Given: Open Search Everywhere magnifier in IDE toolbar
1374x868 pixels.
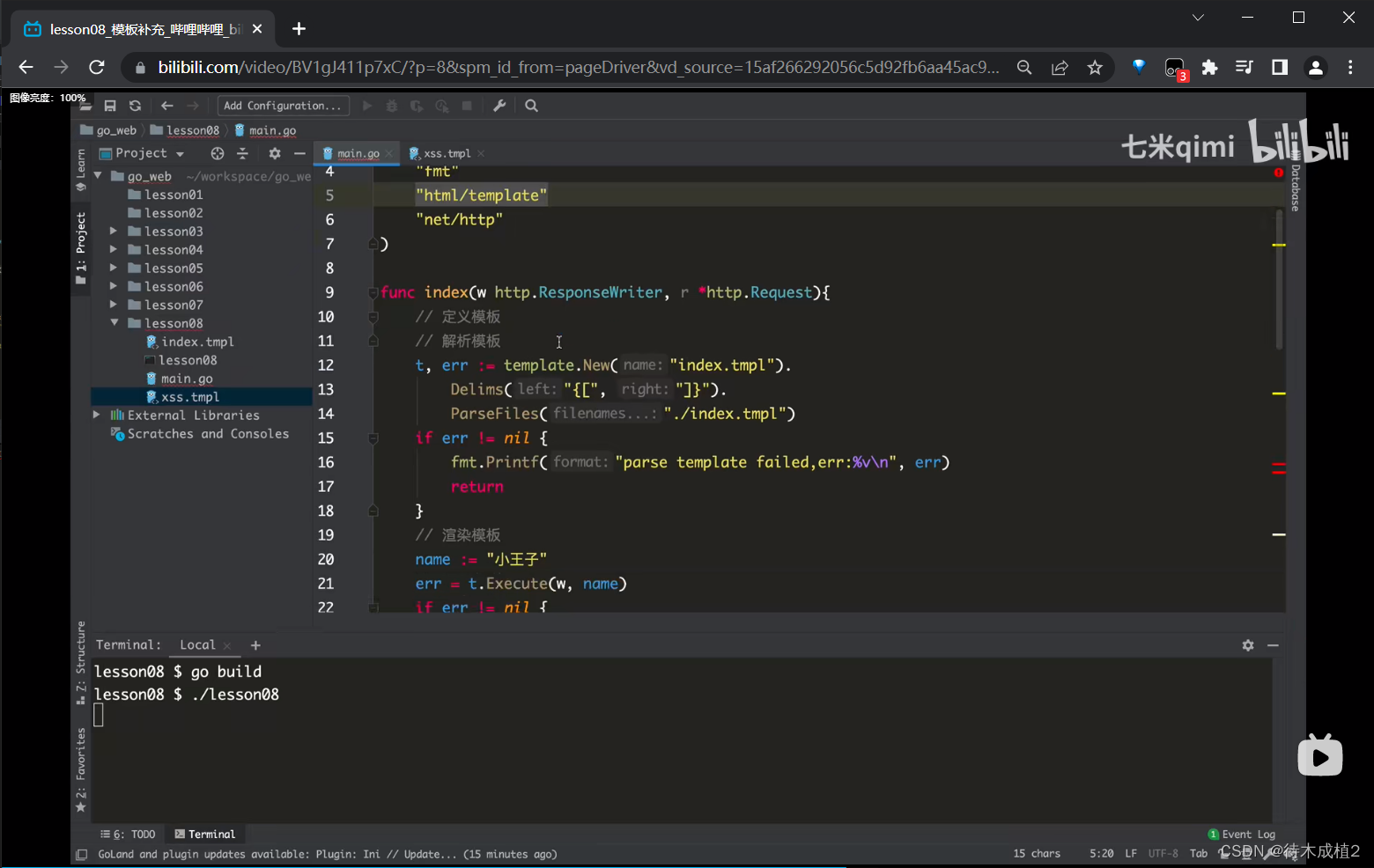Looking at the screenshot, I should [x=531, y=106].
